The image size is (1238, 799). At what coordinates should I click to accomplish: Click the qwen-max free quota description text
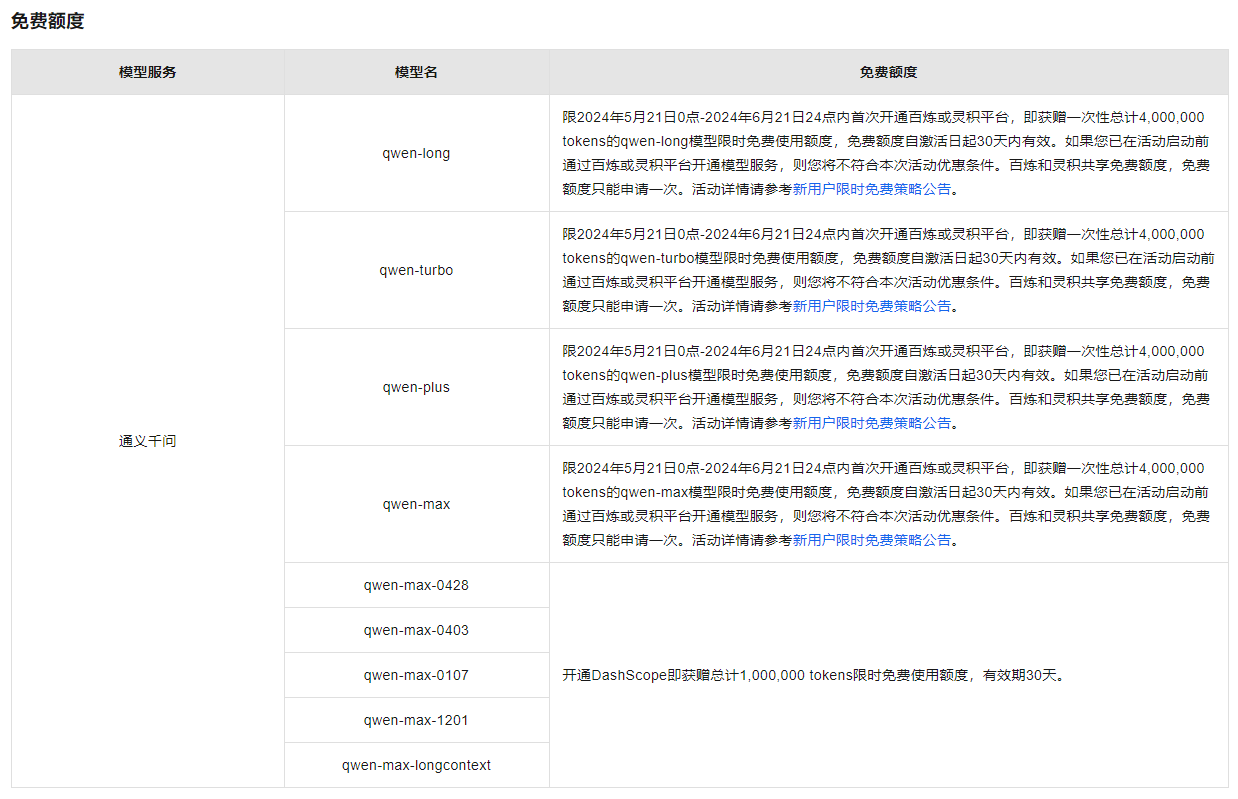pos(888,504)
